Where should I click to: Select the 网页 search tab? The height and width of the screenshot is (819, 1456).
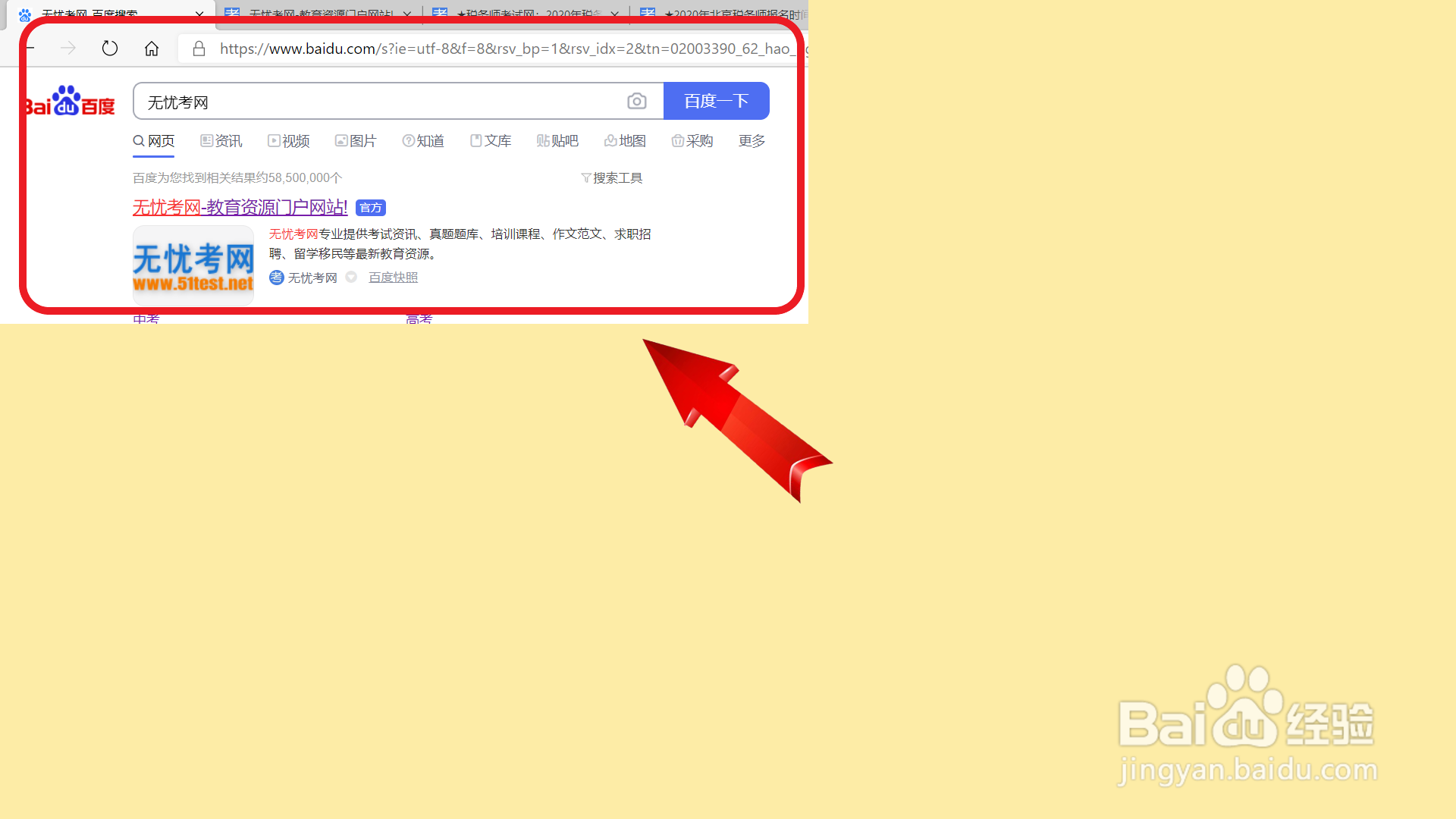pyautogui.click(x=154, y=141)
